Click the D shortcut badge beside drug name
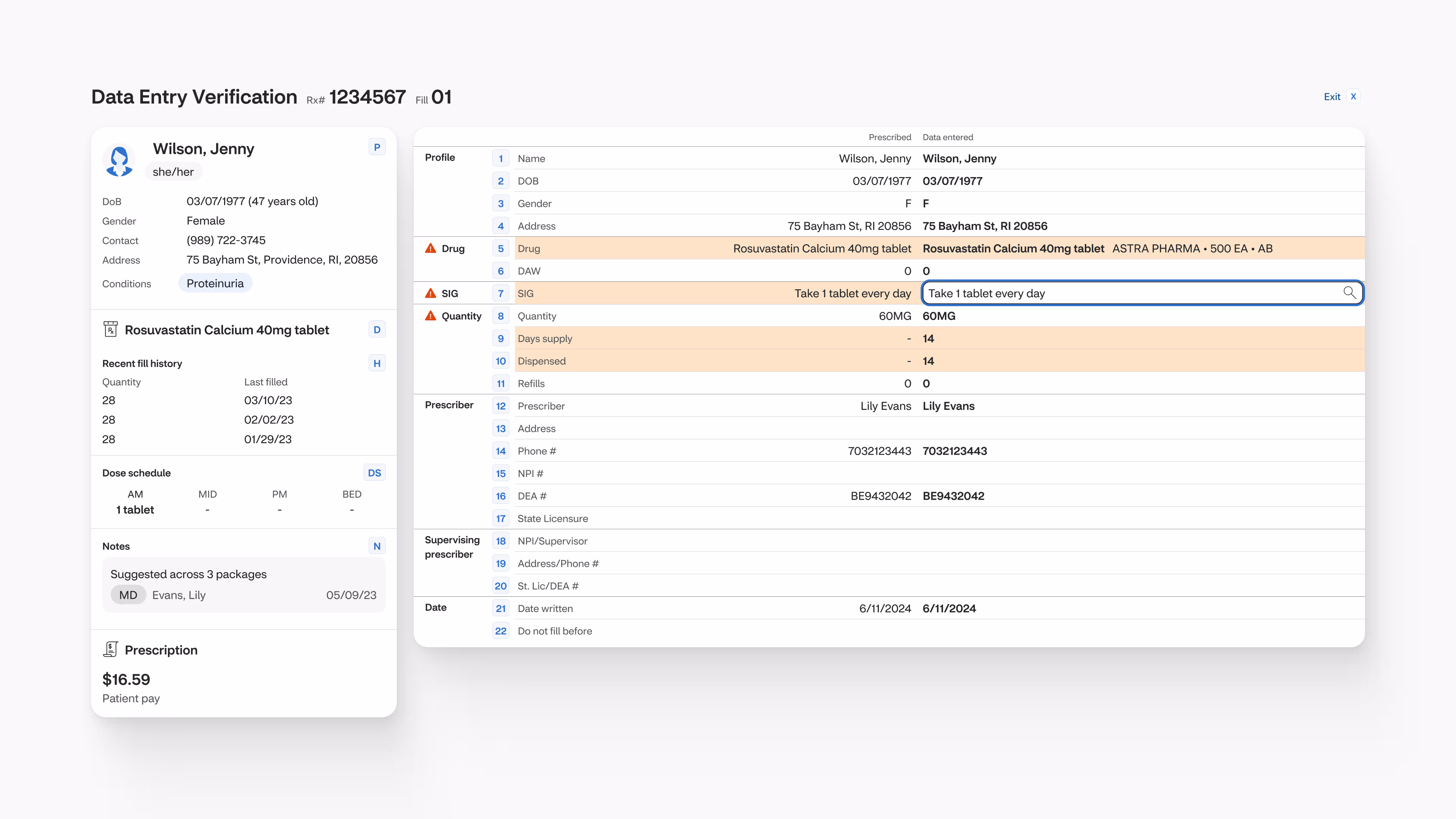 tap(377, 329)
